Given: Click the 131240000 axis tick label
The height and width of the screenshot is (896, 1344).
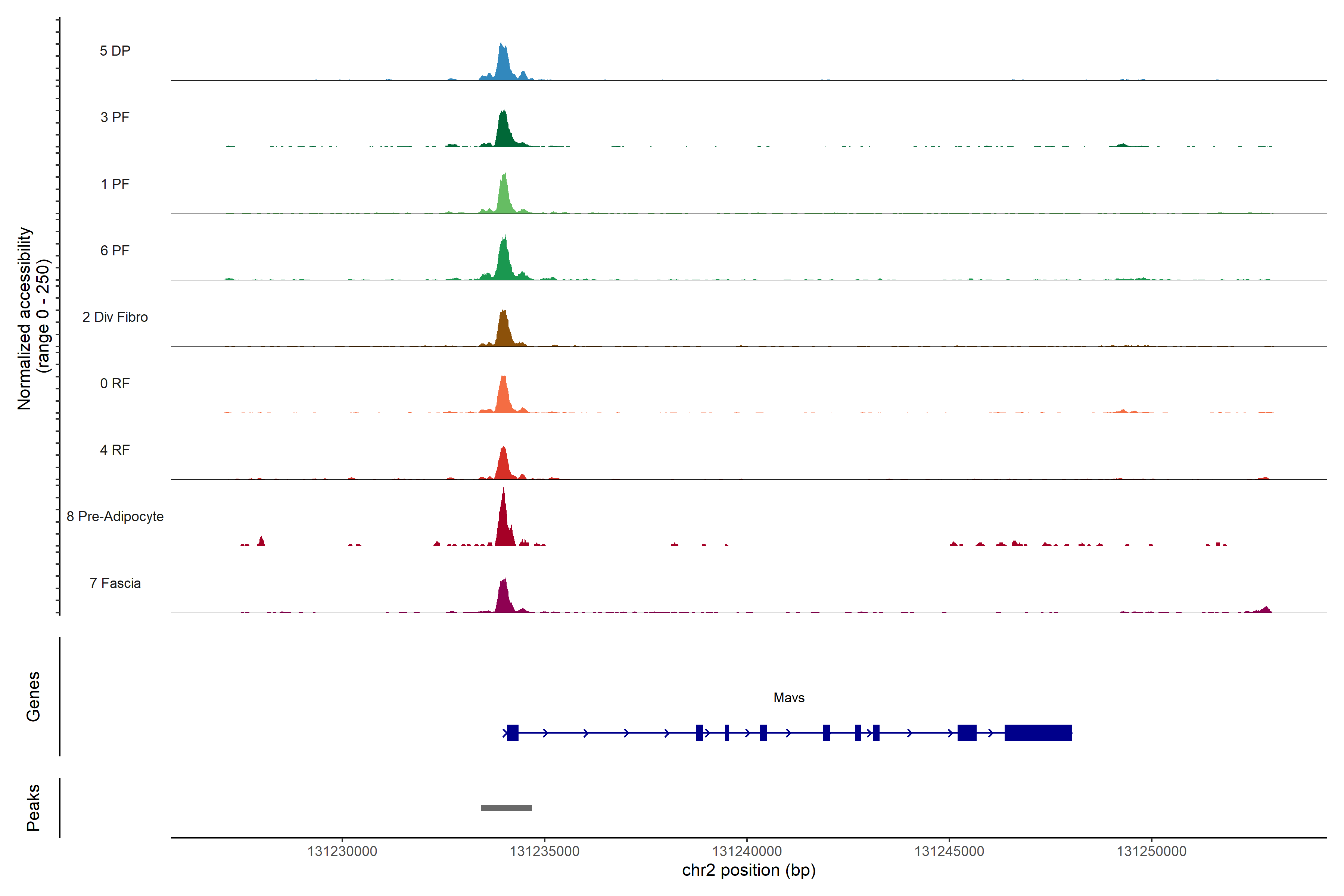Looking at the screenshot, I should point(747,852).
